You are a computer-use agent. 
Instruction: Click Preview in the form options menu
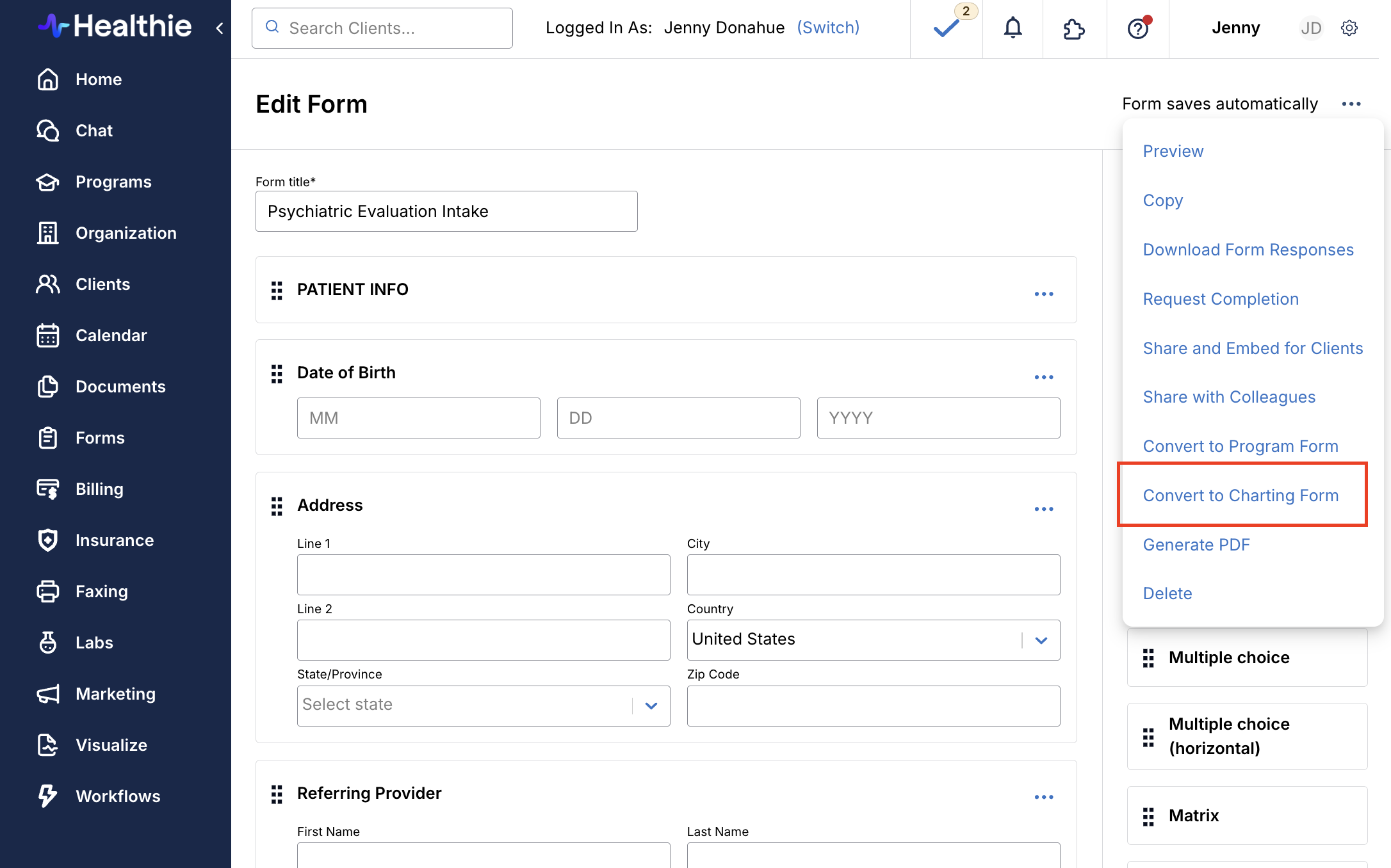pos(1173,151)
